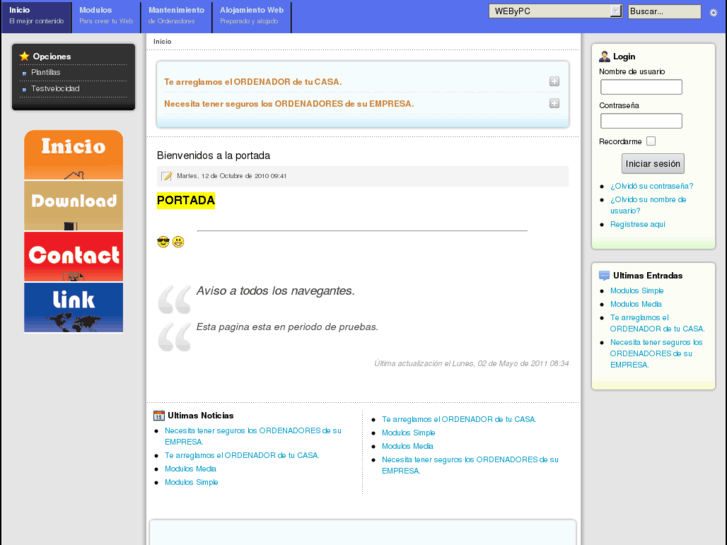Click the edit pencil icon by article date
The height and width of the screenshot is (545, 727).
click(x=166, y=176)
